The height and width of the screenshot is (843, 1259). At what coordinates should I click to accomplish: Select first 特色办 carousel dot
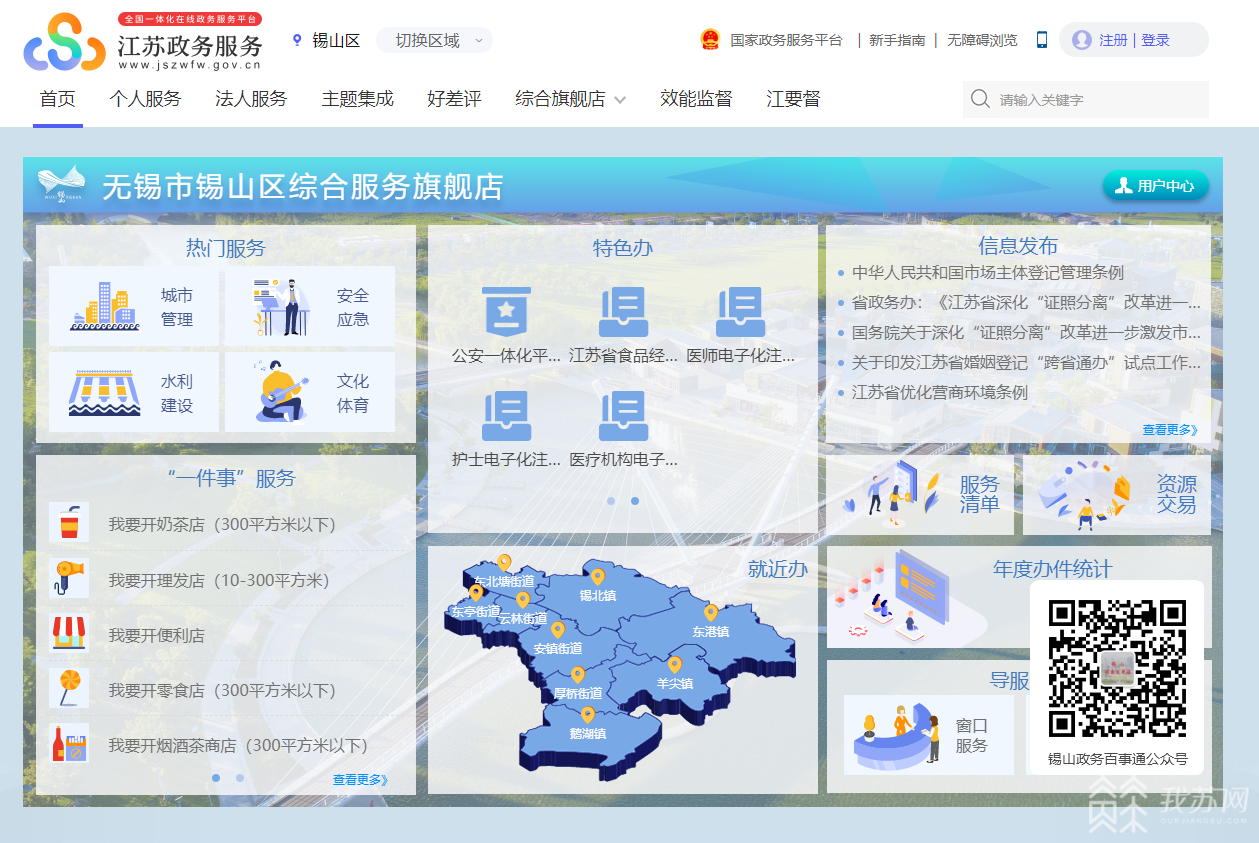tap(611, 501)
